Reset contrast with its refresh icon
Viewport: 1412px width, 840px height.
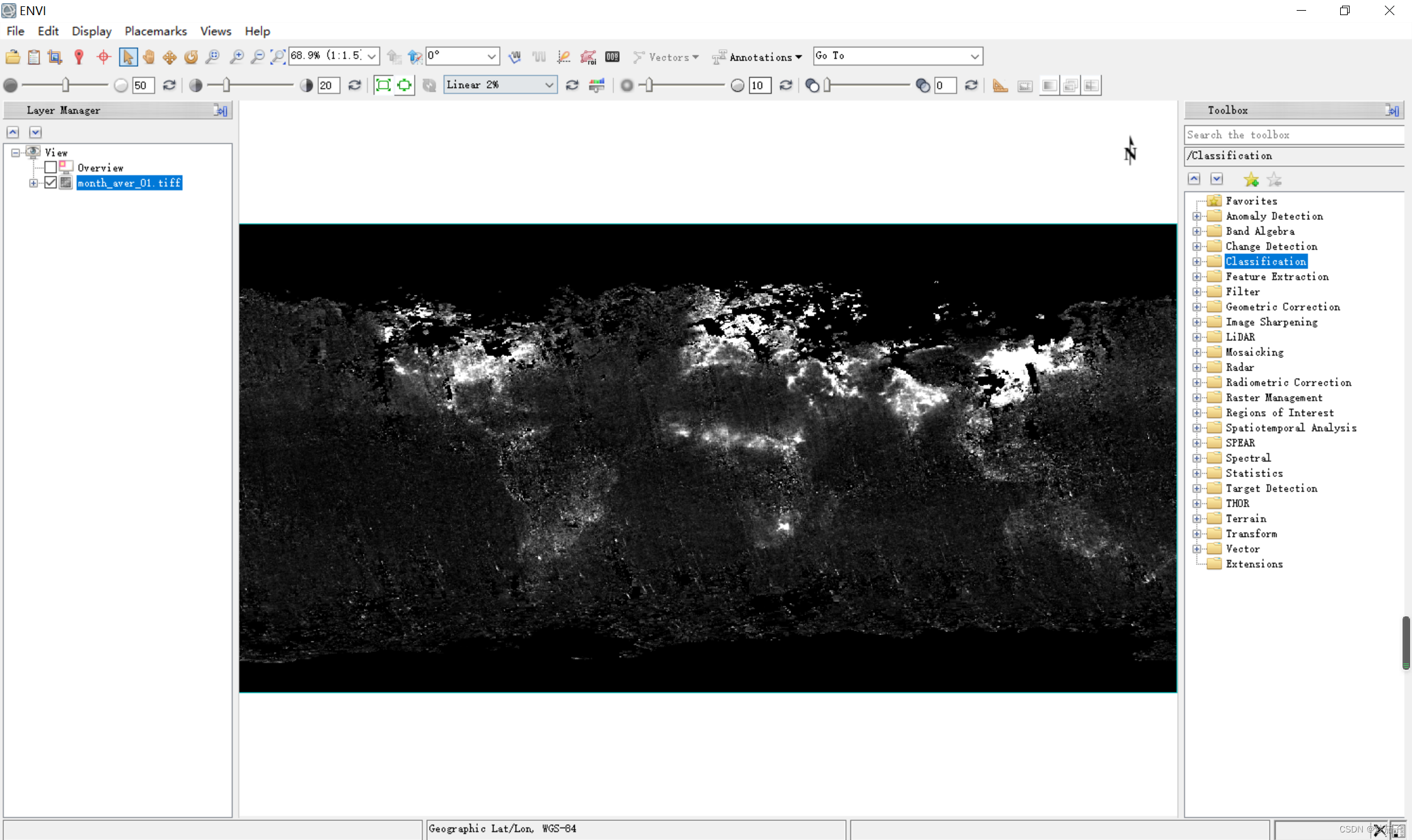point(355,85)
